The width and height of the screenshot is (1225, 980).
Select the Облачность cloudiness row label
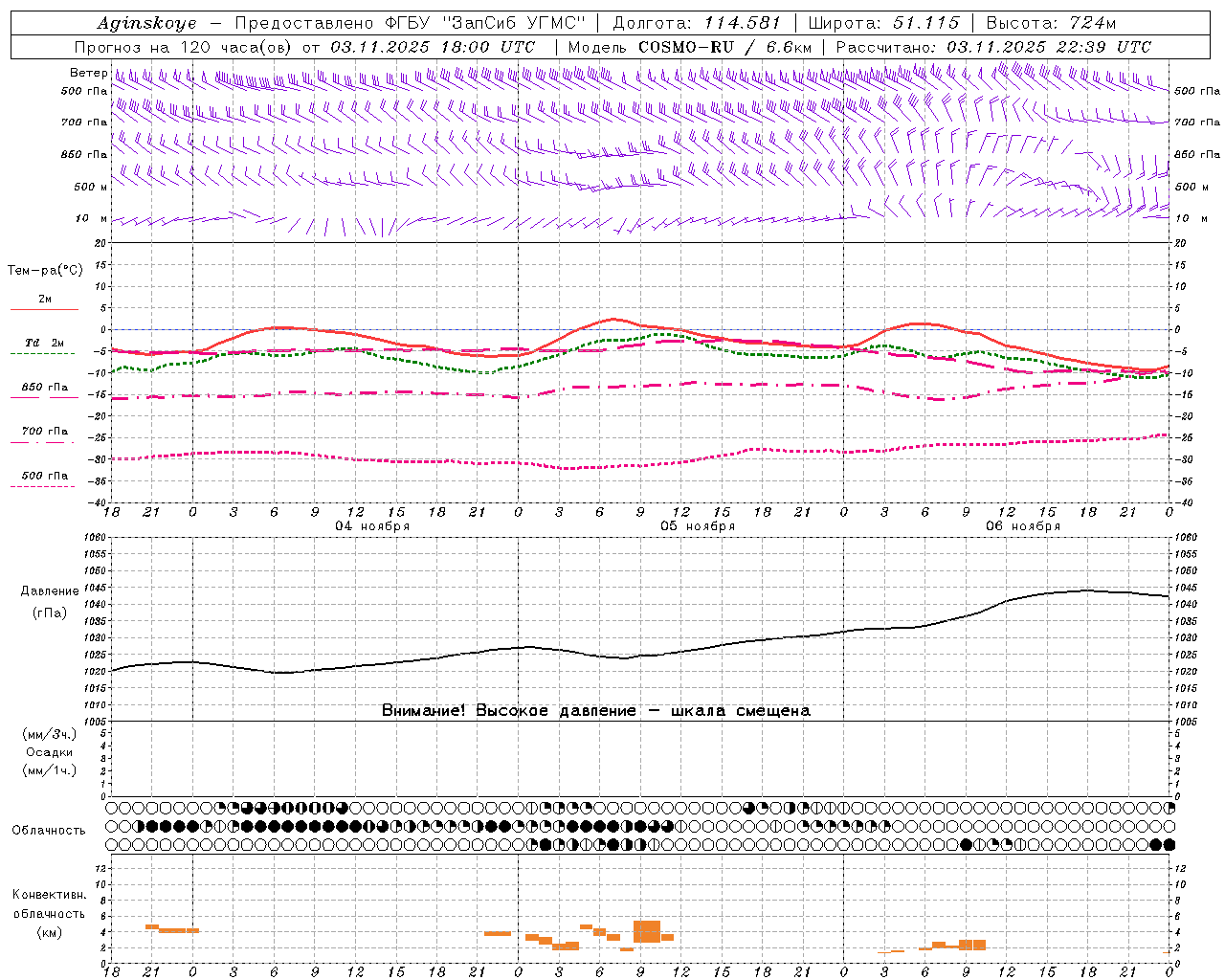49,831
